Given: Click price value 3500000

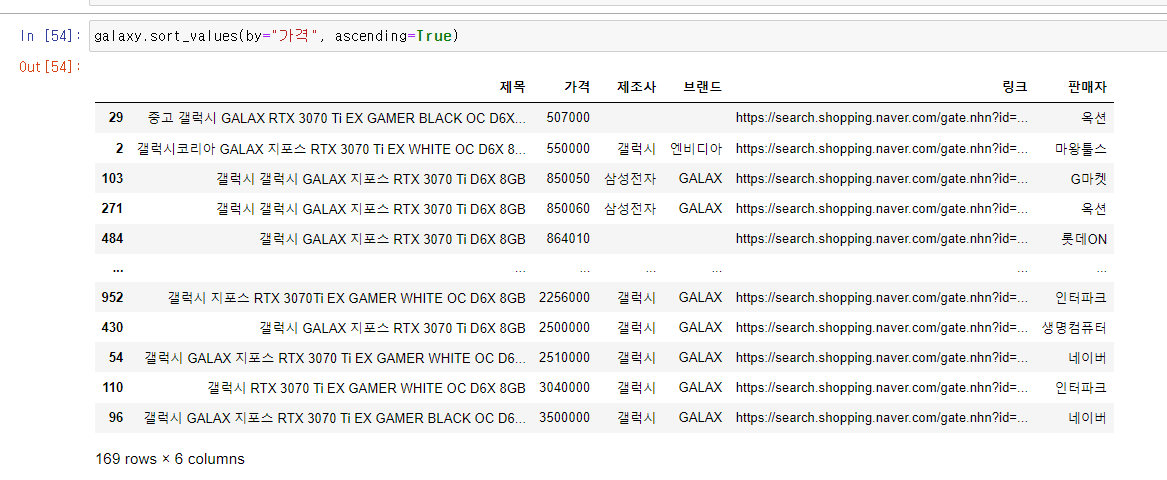Looking at the screenshot, I should click(x=565, y=417).
